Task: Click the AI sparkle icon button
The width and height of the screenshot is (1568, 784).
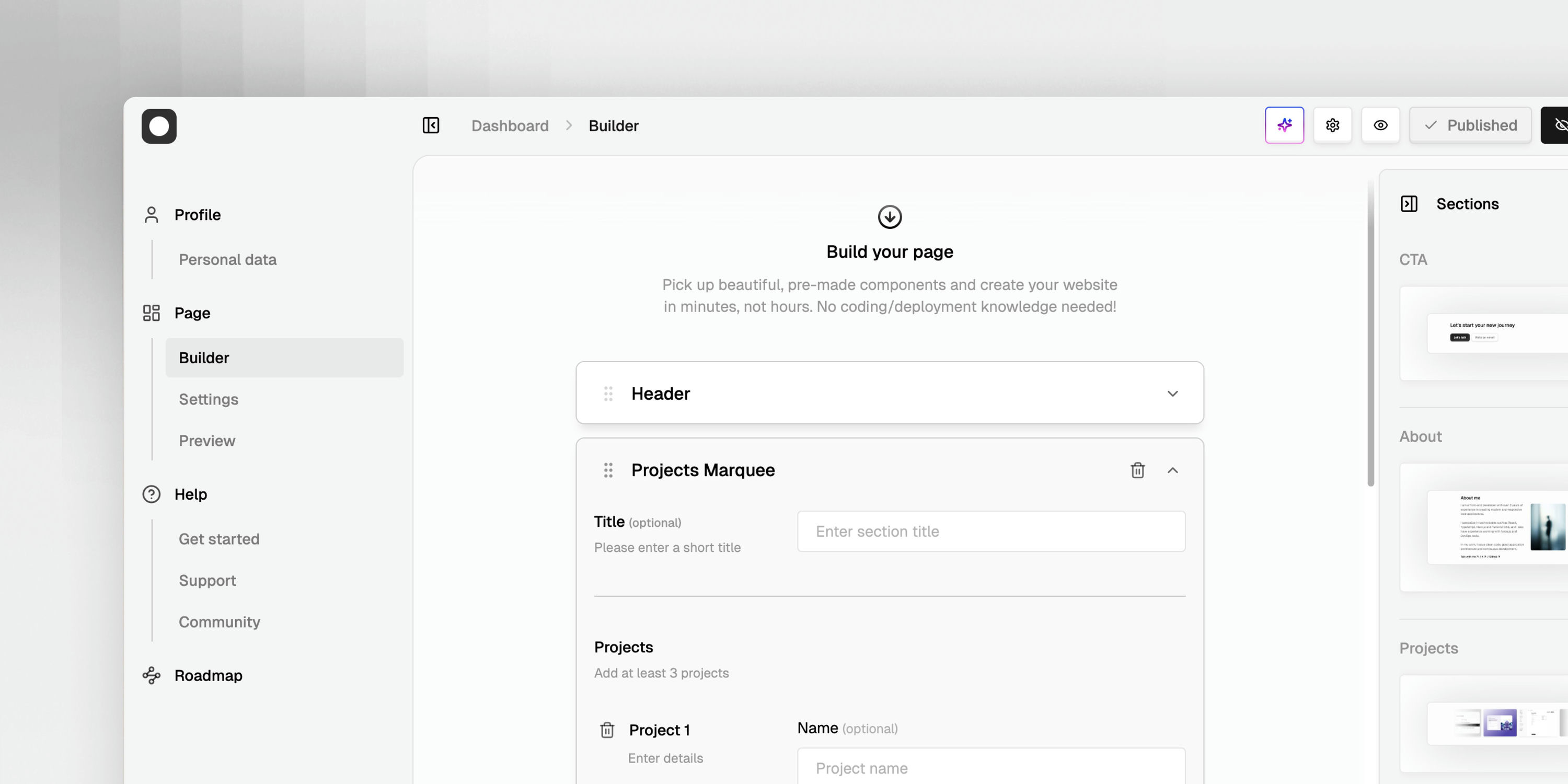Action: [1284, 125]
